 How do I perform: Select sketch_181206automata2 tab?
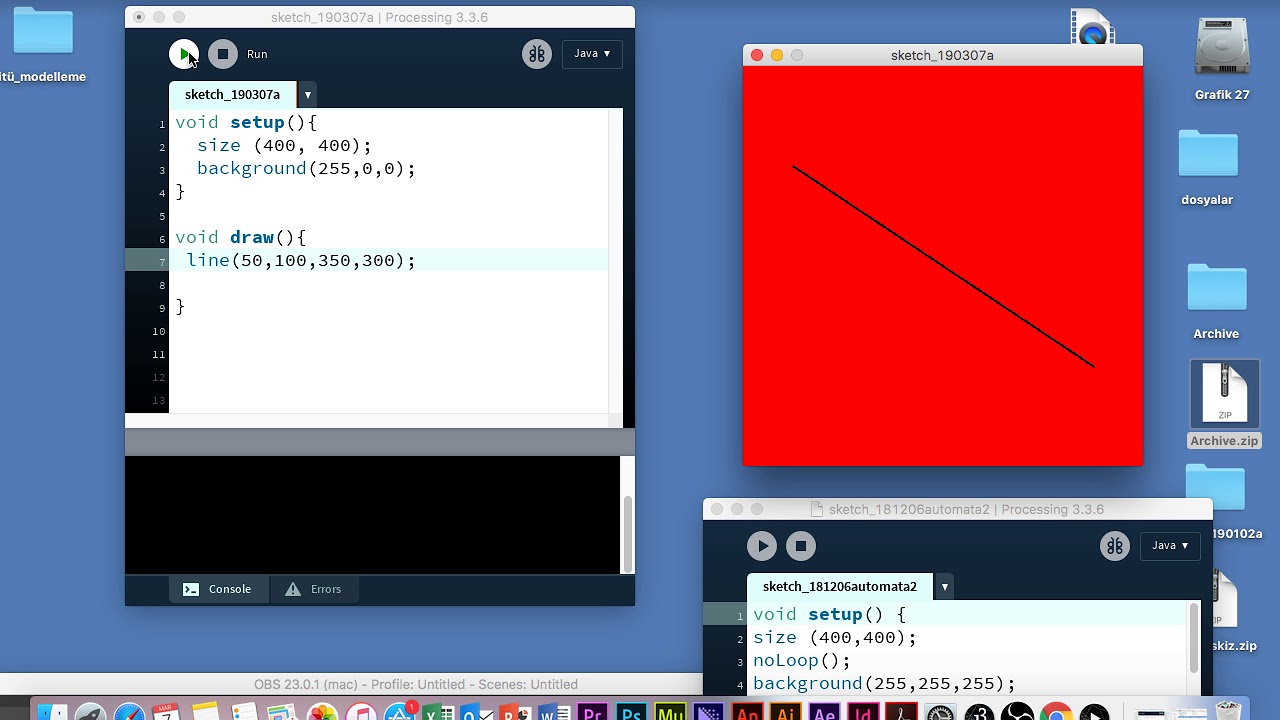point(840,587)
